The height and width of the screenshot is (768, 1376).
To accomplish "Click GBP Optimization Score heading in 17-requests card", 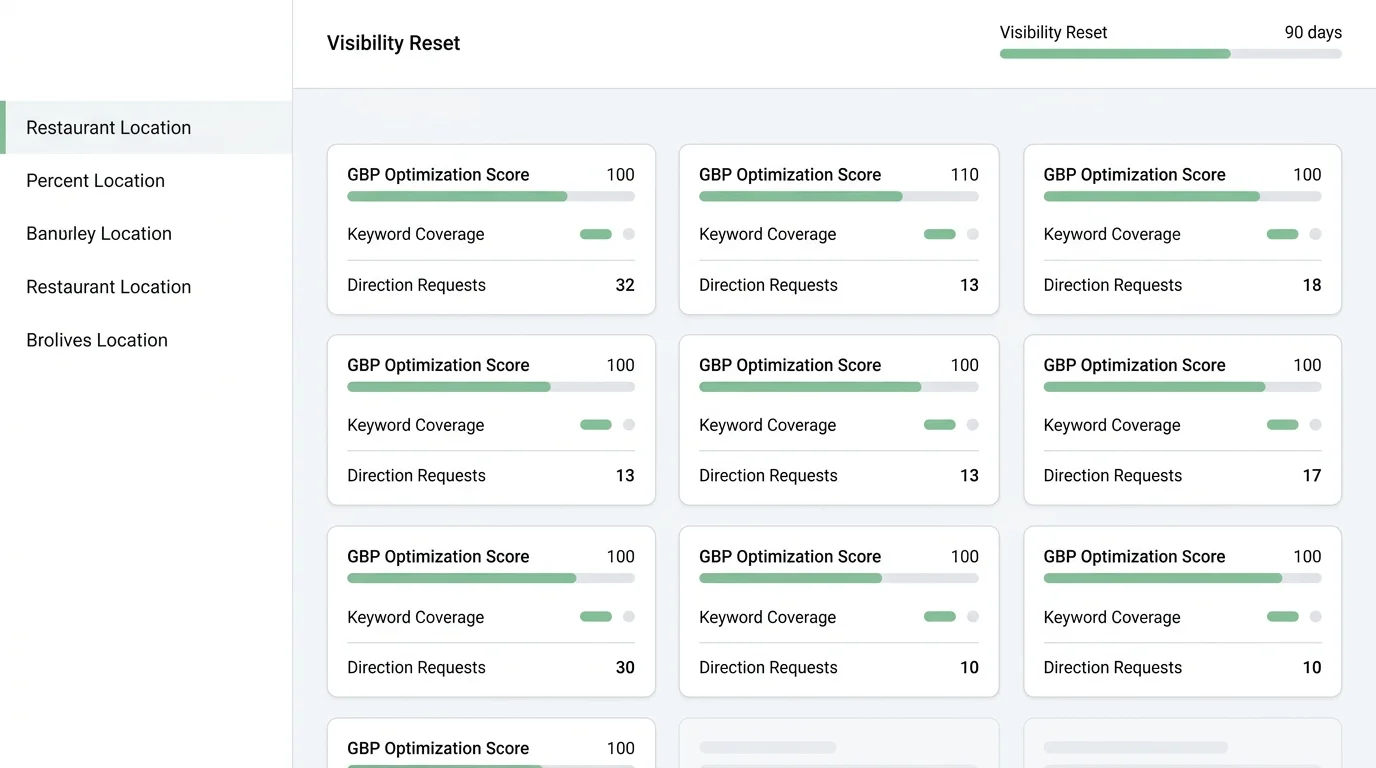I will [1134, 365].
